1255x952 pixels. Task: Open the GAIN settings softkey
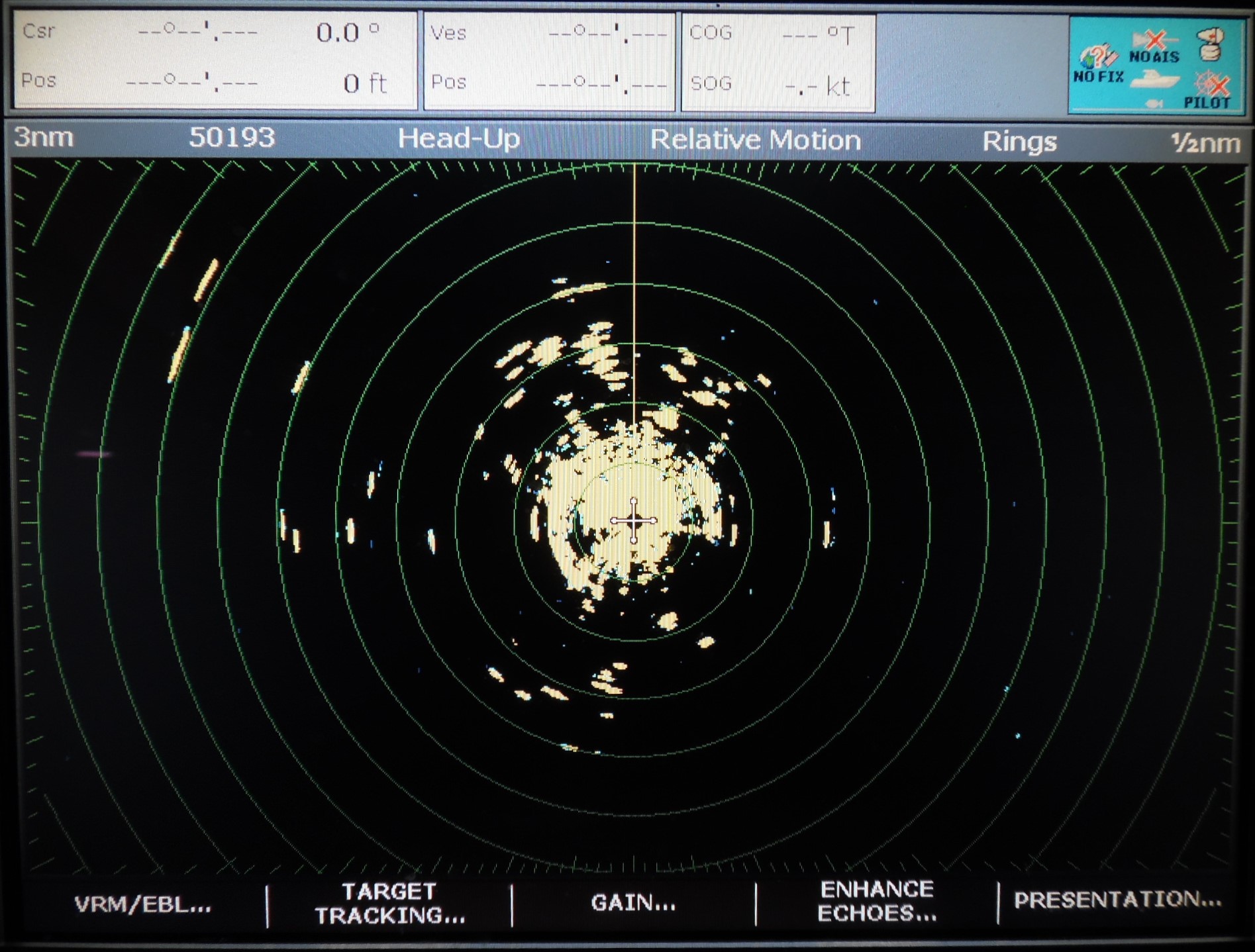pos(633,903)
